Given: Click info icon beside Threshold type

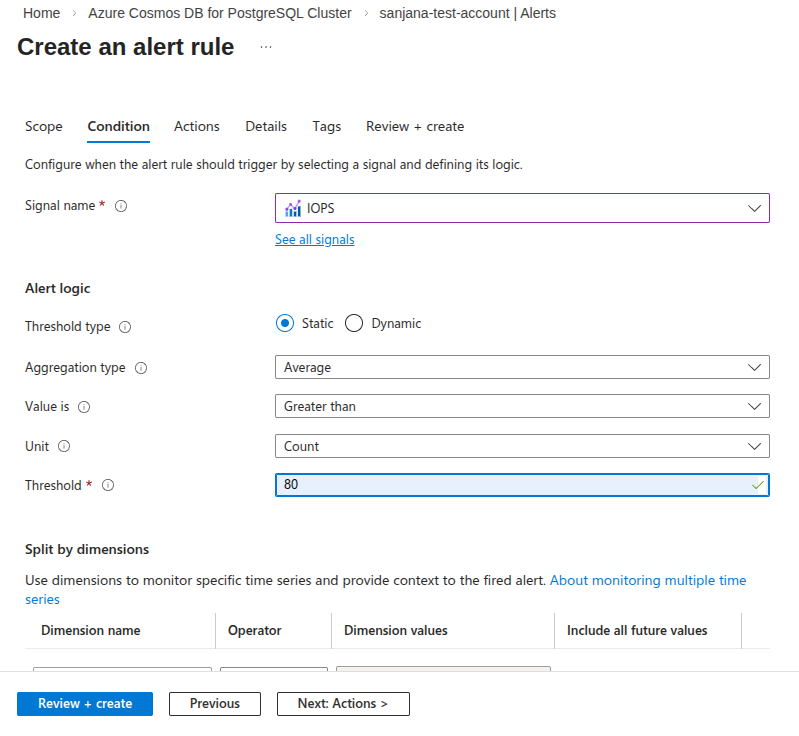Looking at the screenshot, I should pyautogui.click(x=125, y=327).
